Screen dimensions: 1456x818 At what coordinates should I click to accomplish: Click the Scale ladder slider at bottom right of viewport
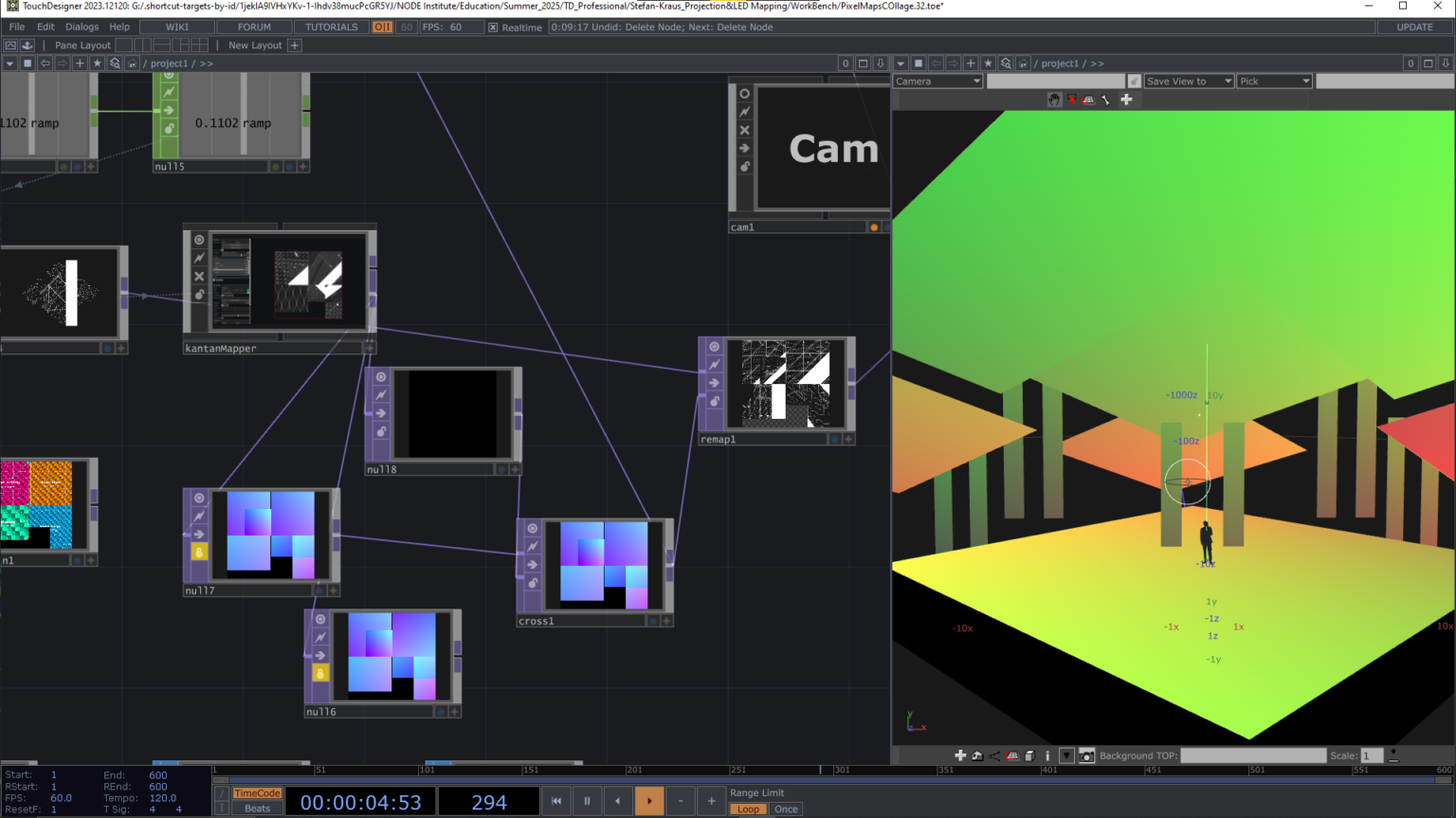pyautogui.click(x=1392, y=755)
